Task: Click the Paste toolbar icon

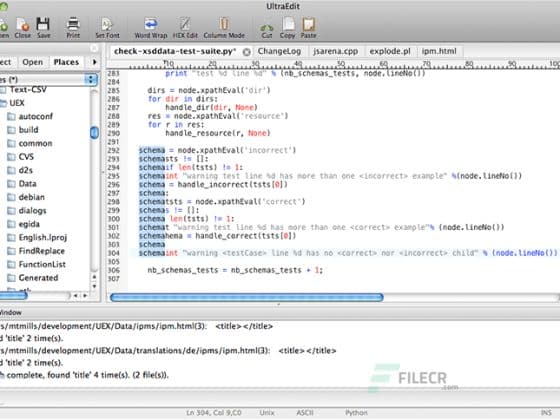Action: click(308, 28)
